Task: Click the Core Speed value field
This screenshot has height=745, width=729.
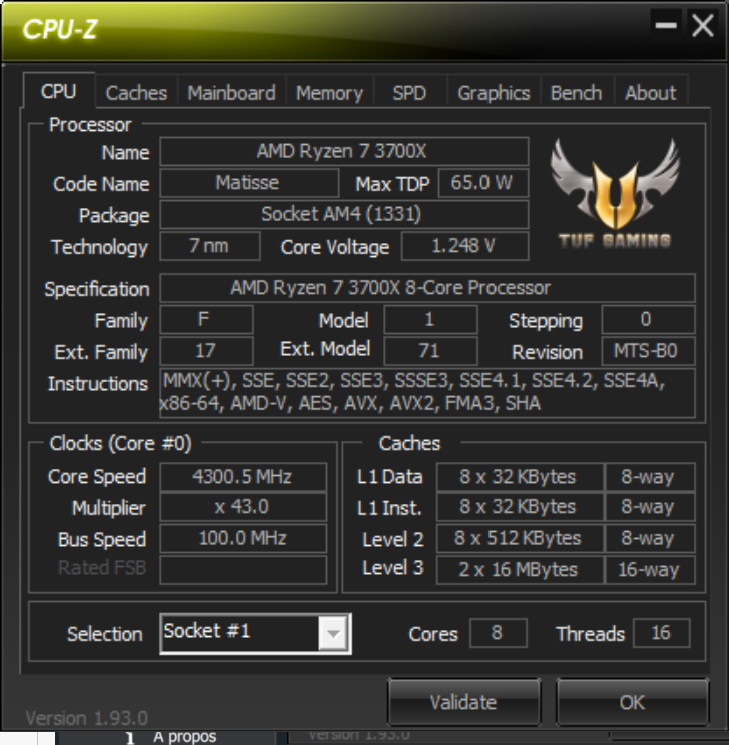Action: click(x=243, y=477)
